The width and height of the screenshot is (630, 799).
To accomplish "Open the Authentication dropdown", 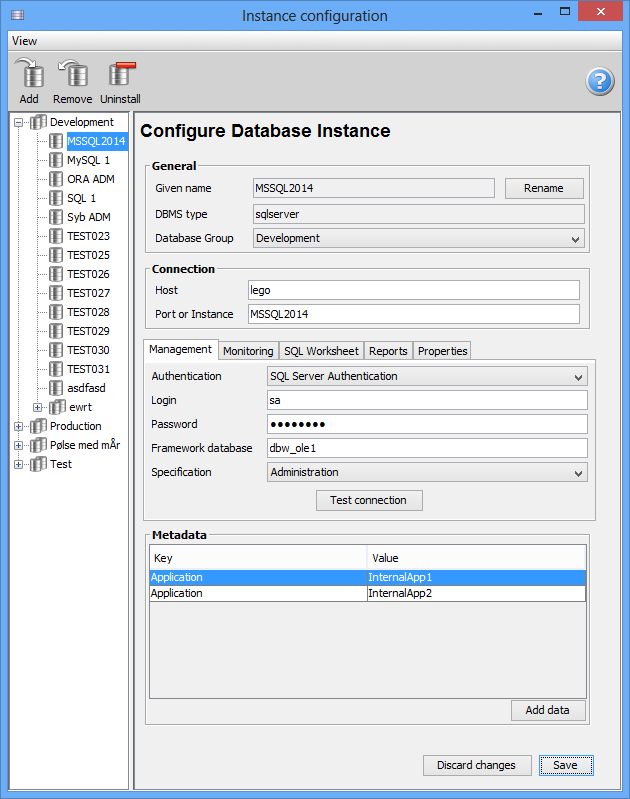I will coord(427,377).
